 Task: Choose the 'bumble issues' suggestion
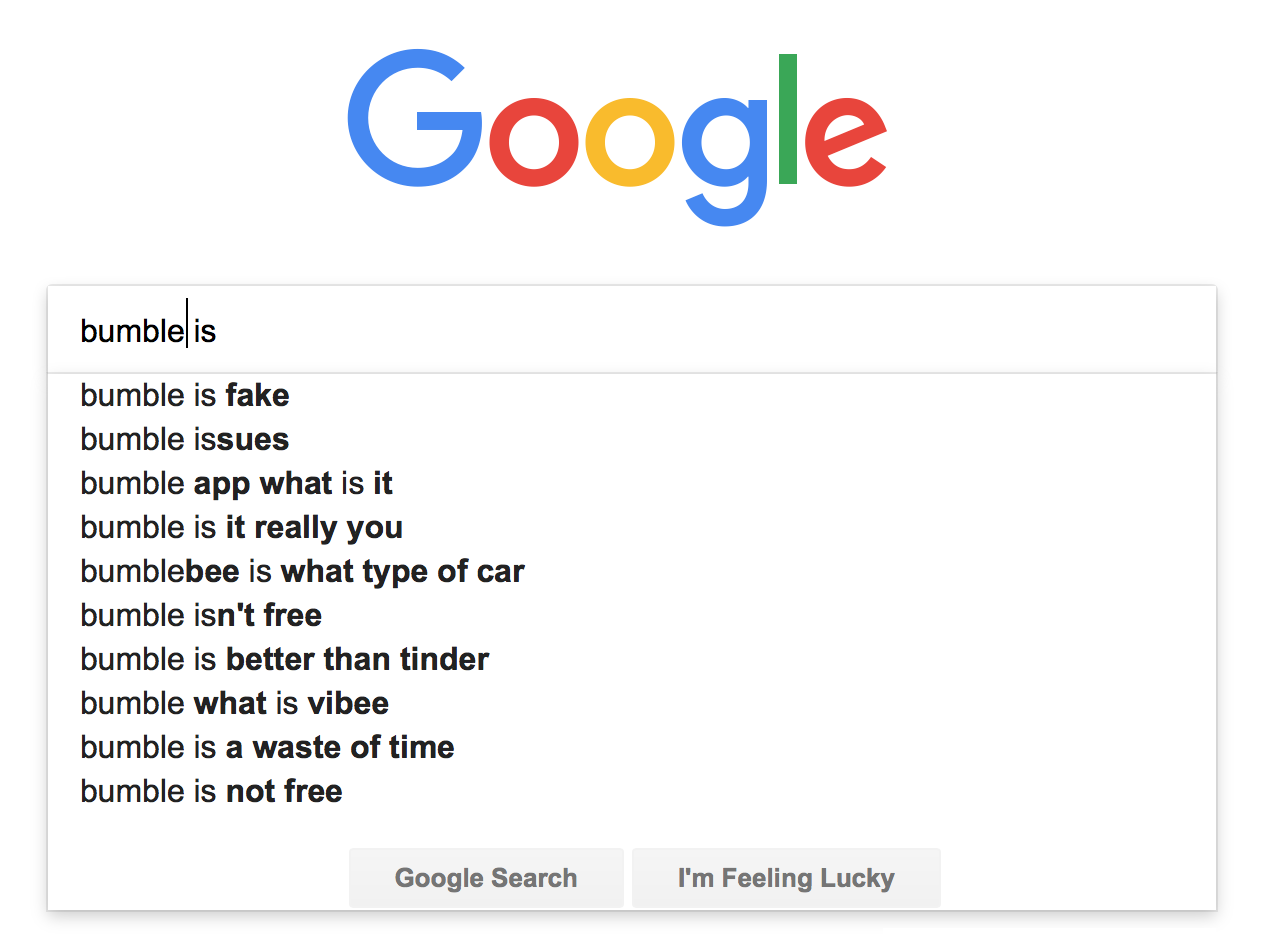click(x=185, y=440)
